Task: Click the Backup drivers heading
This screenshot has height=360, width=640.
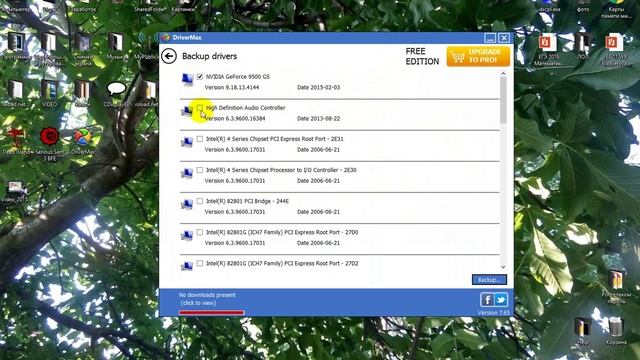Action: 209,56
